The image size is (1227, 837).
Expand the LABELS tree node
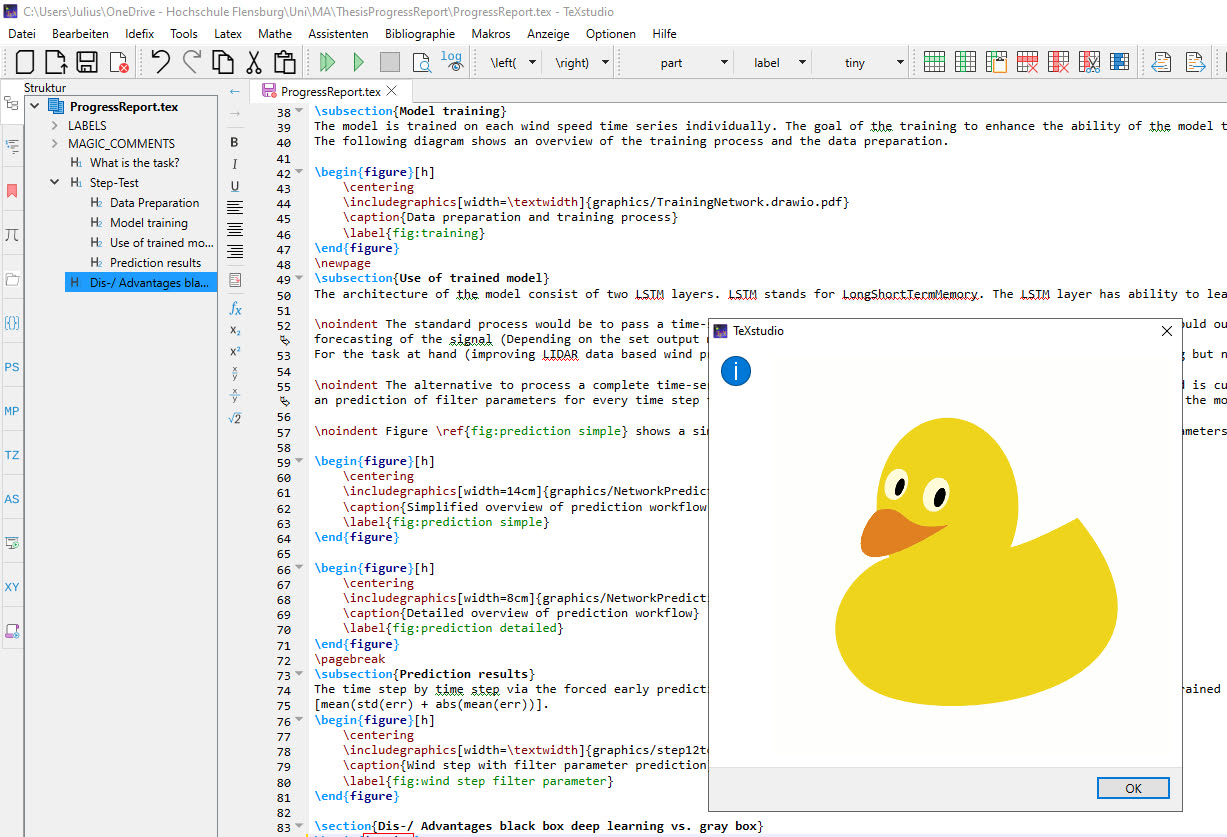point(55,126)
